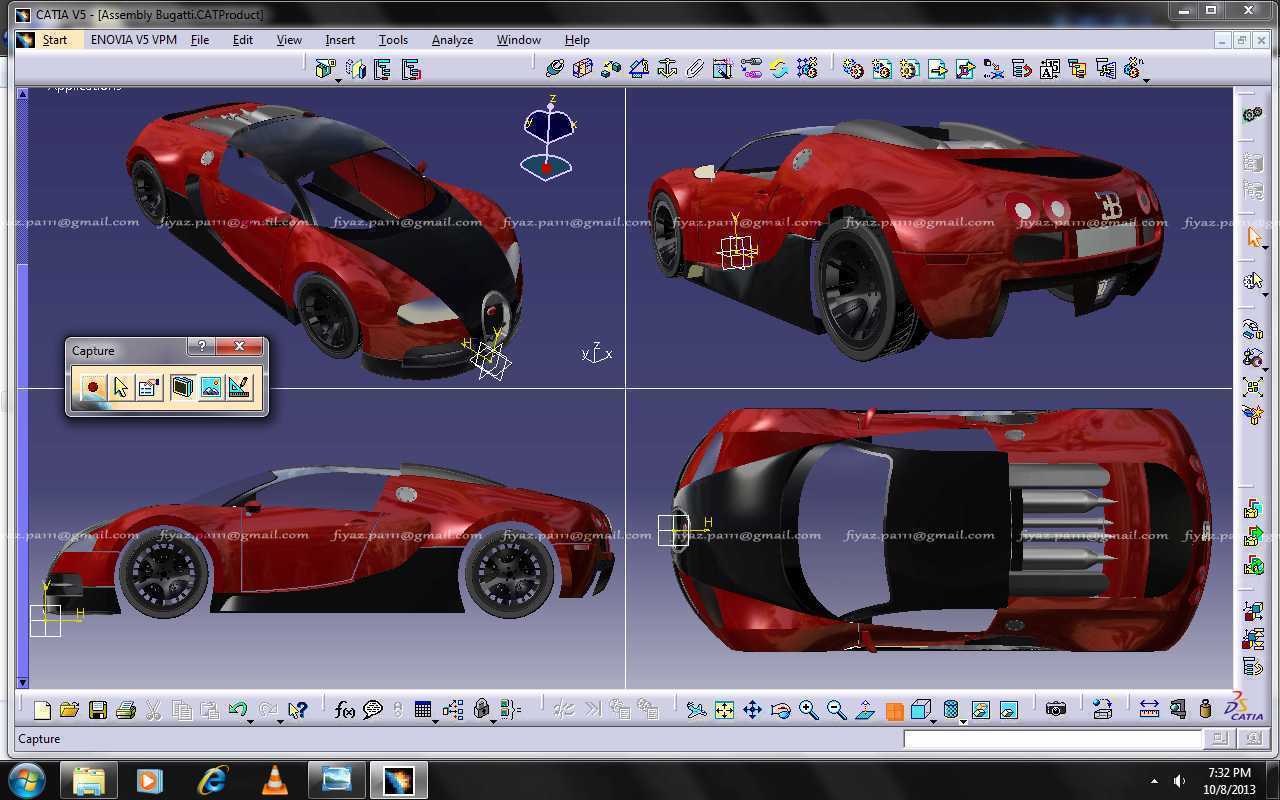1280x800 pixels.
Task: Open Windows Explorer from the taskbar
Action: (88, 780)
